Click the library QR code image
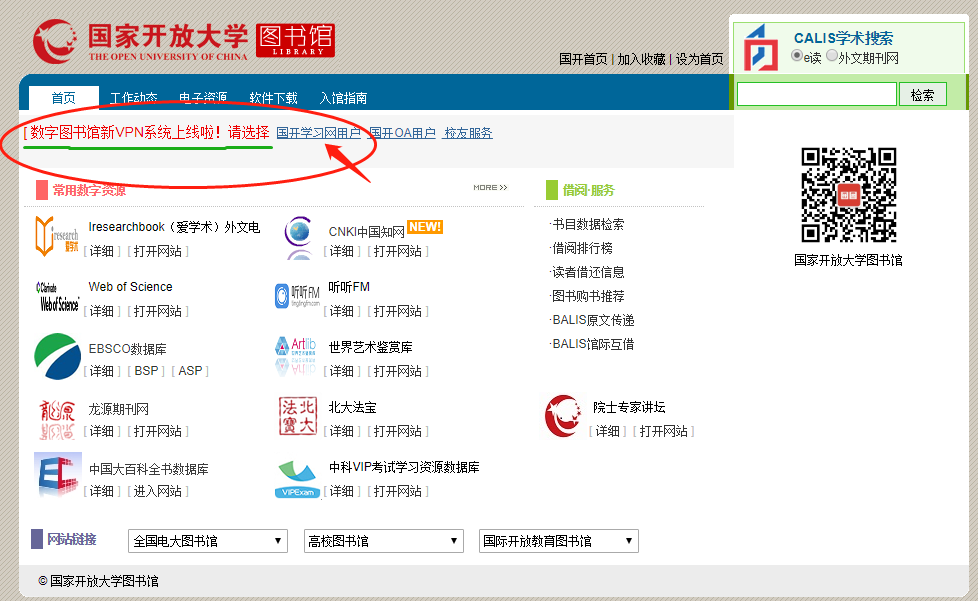This screenshot has width=978, height=601. click(x=849, y=195)
